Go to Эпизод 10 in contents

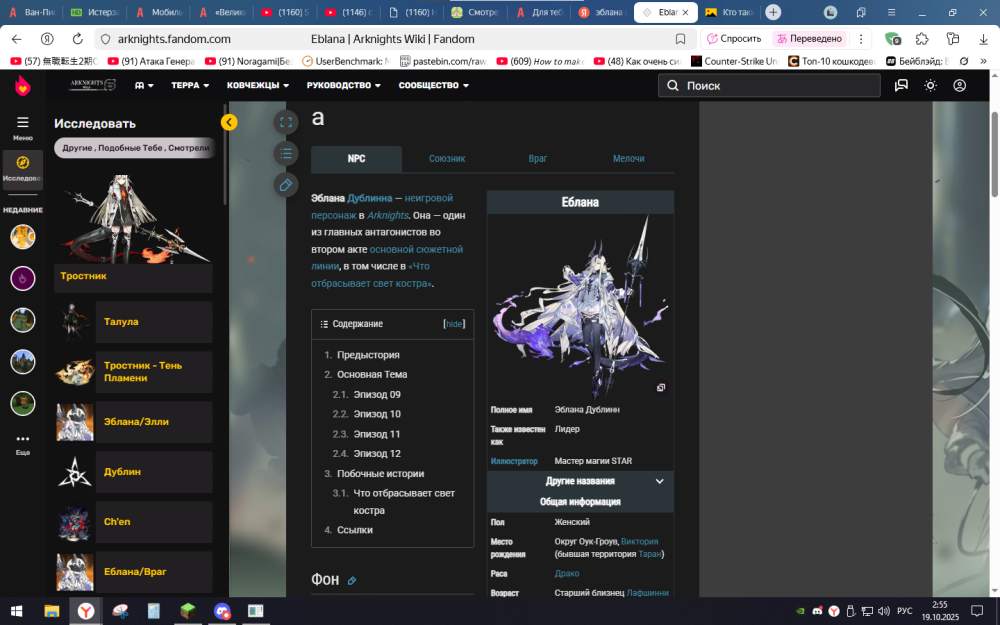(377, 414)
